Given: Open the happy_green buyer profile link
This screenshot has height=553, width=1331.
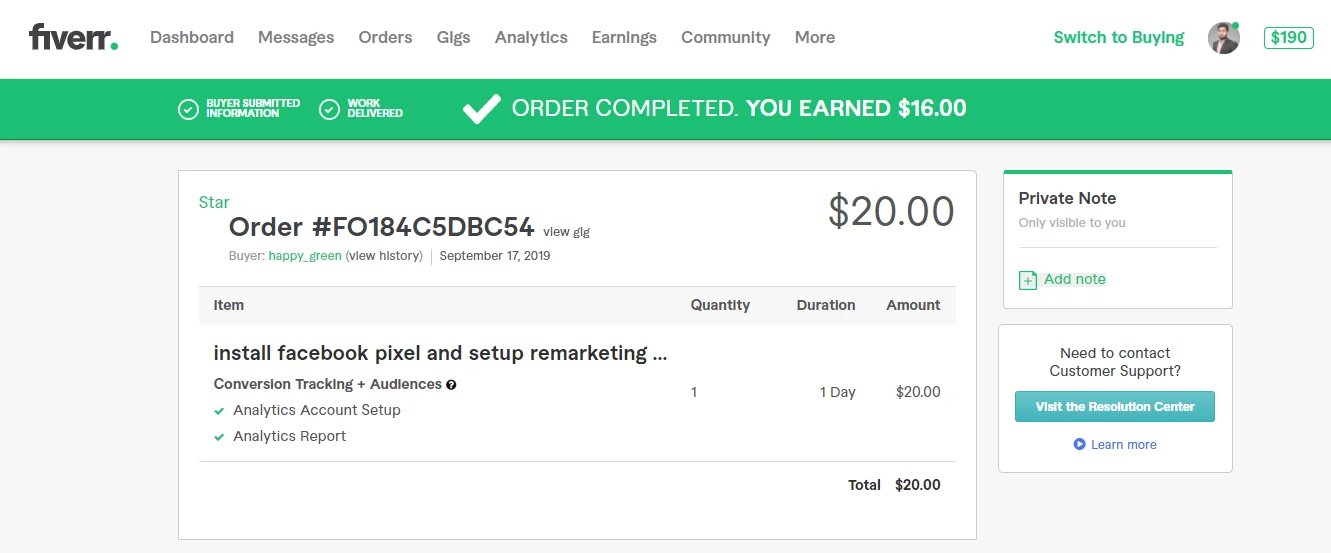Looking at the screenshot, I should (304, 256).
